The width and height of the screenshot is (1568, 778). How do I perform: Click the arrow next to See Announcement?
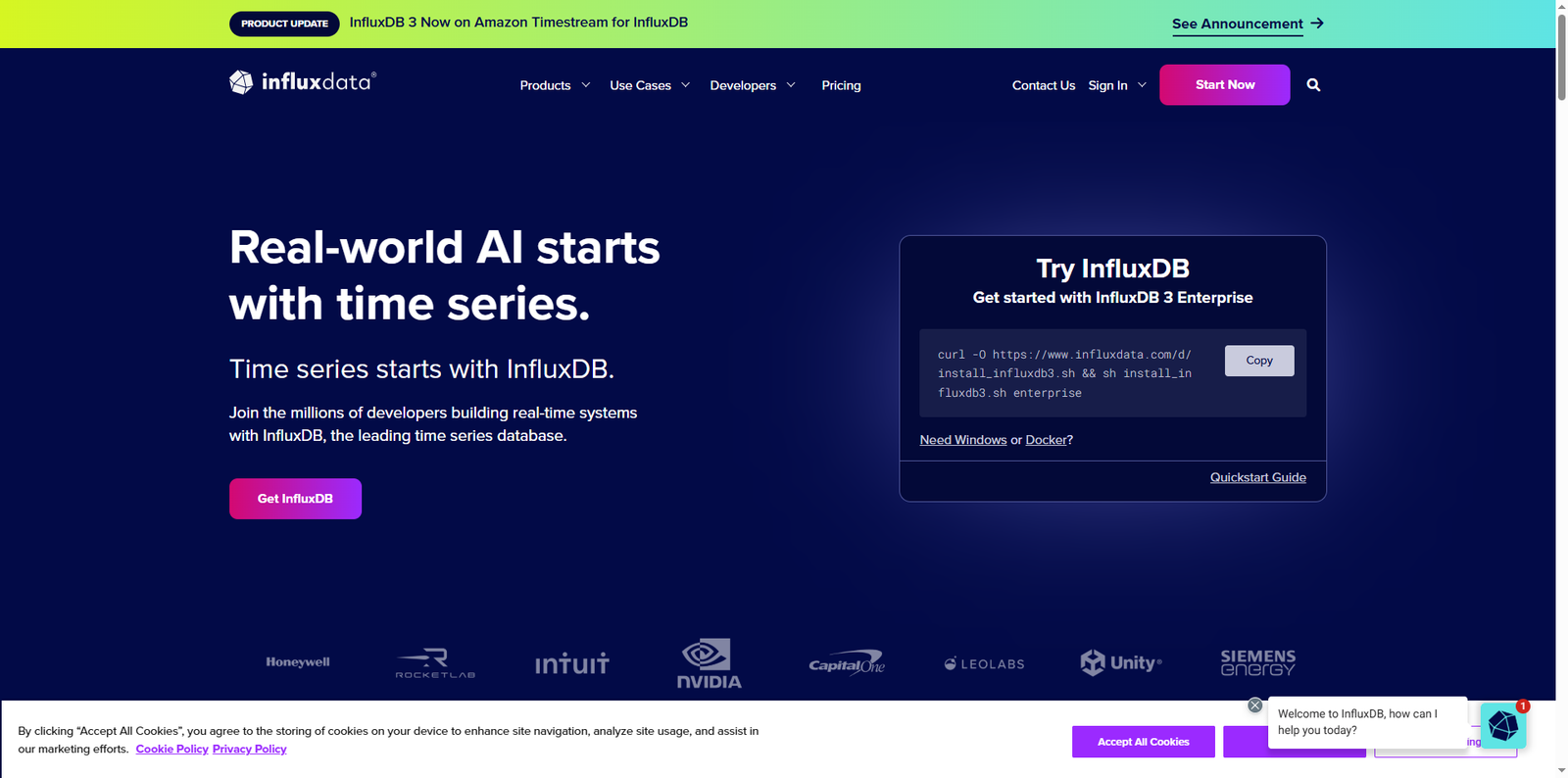(1317, 23)
